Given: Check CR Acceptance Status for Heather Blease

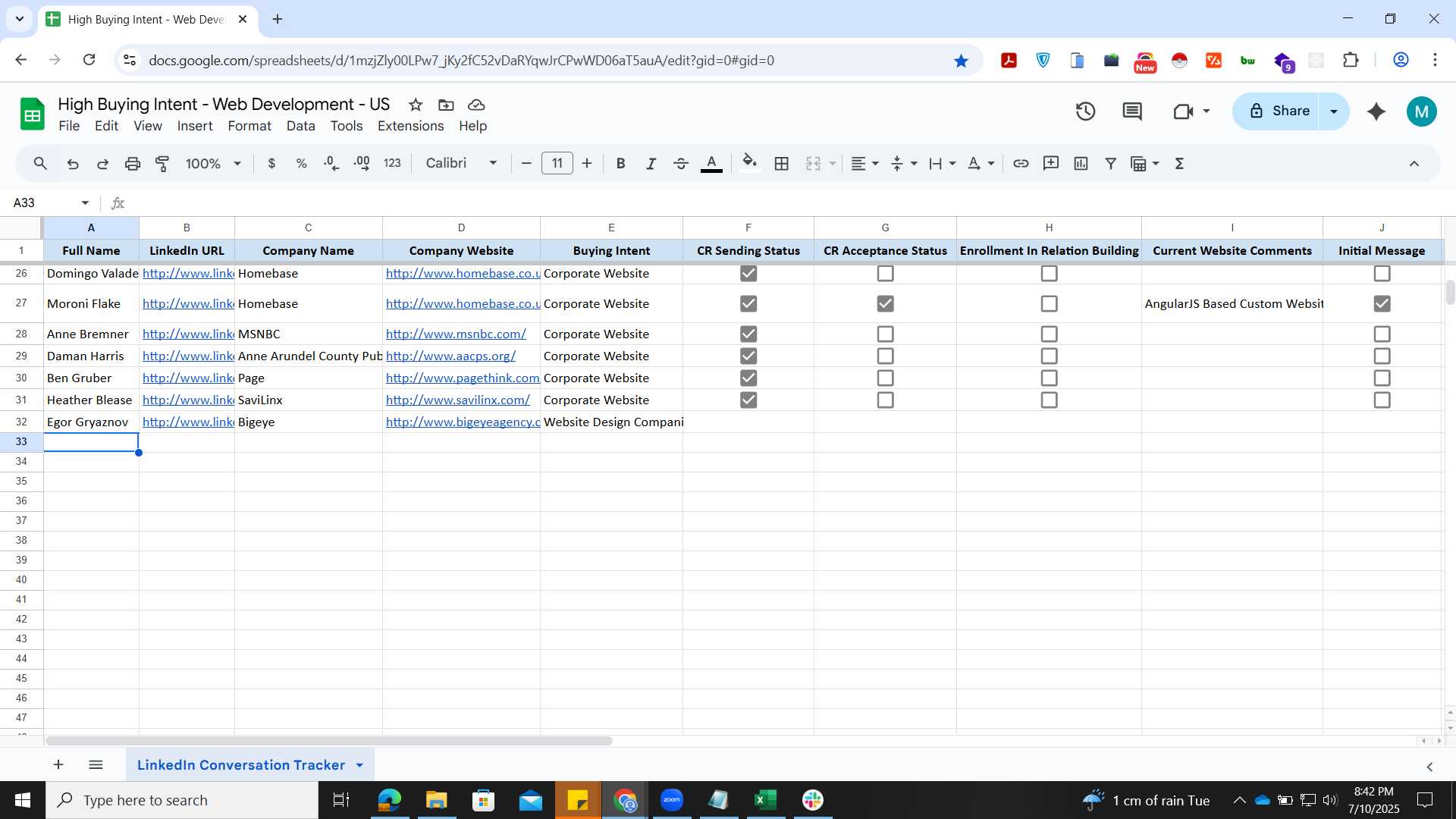Looking at the screenshot, I should (885, 400).
